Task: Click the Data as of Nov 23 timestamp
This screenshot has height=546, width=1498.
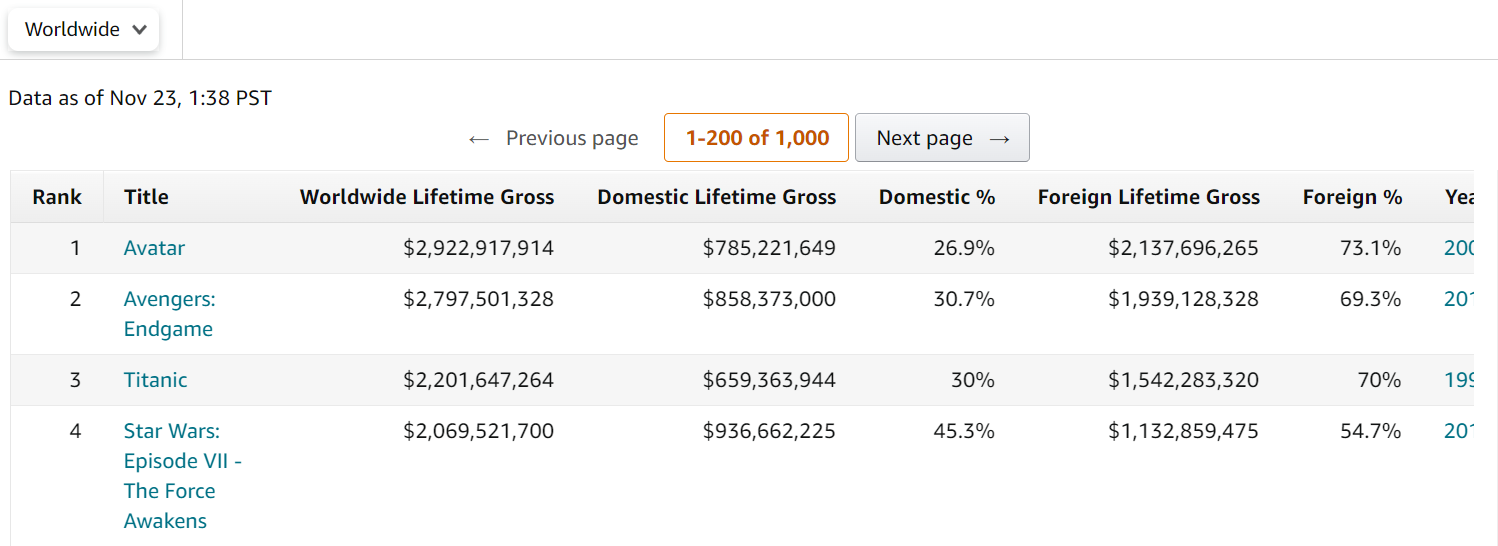Action: pos(140,98)
